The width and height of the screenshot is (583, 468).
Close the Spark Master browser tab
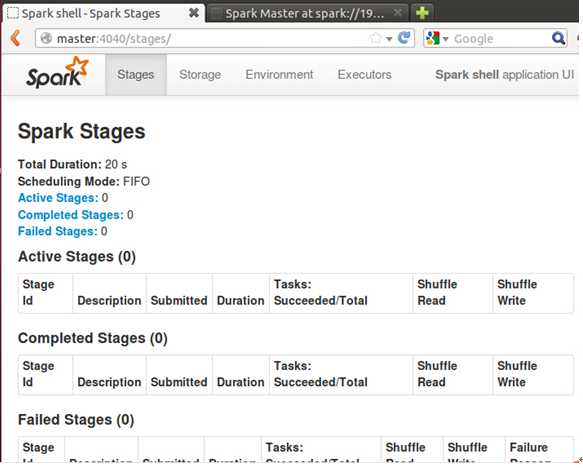click(397, 13)
